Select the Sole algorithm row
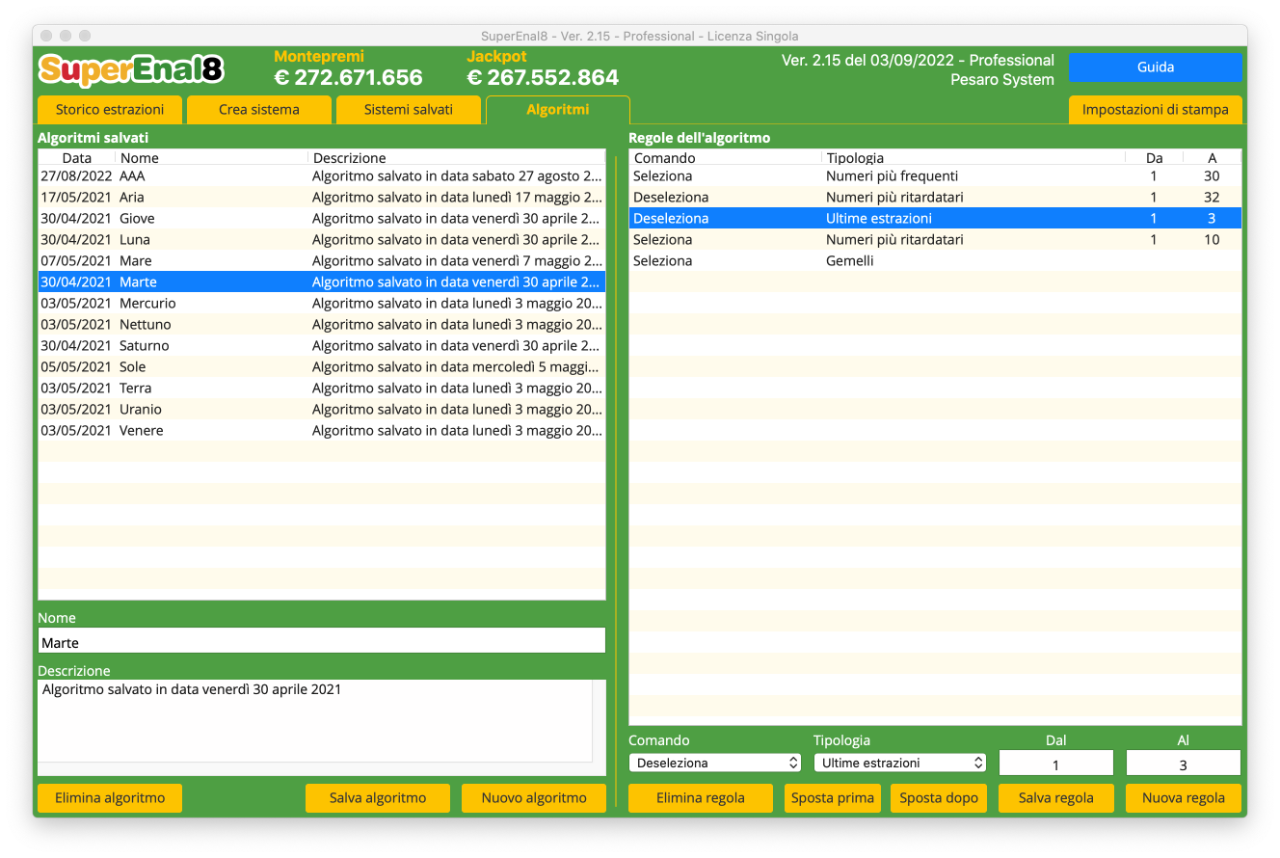Viewport: 1280px width, 858px height. (x=322, y=367)
